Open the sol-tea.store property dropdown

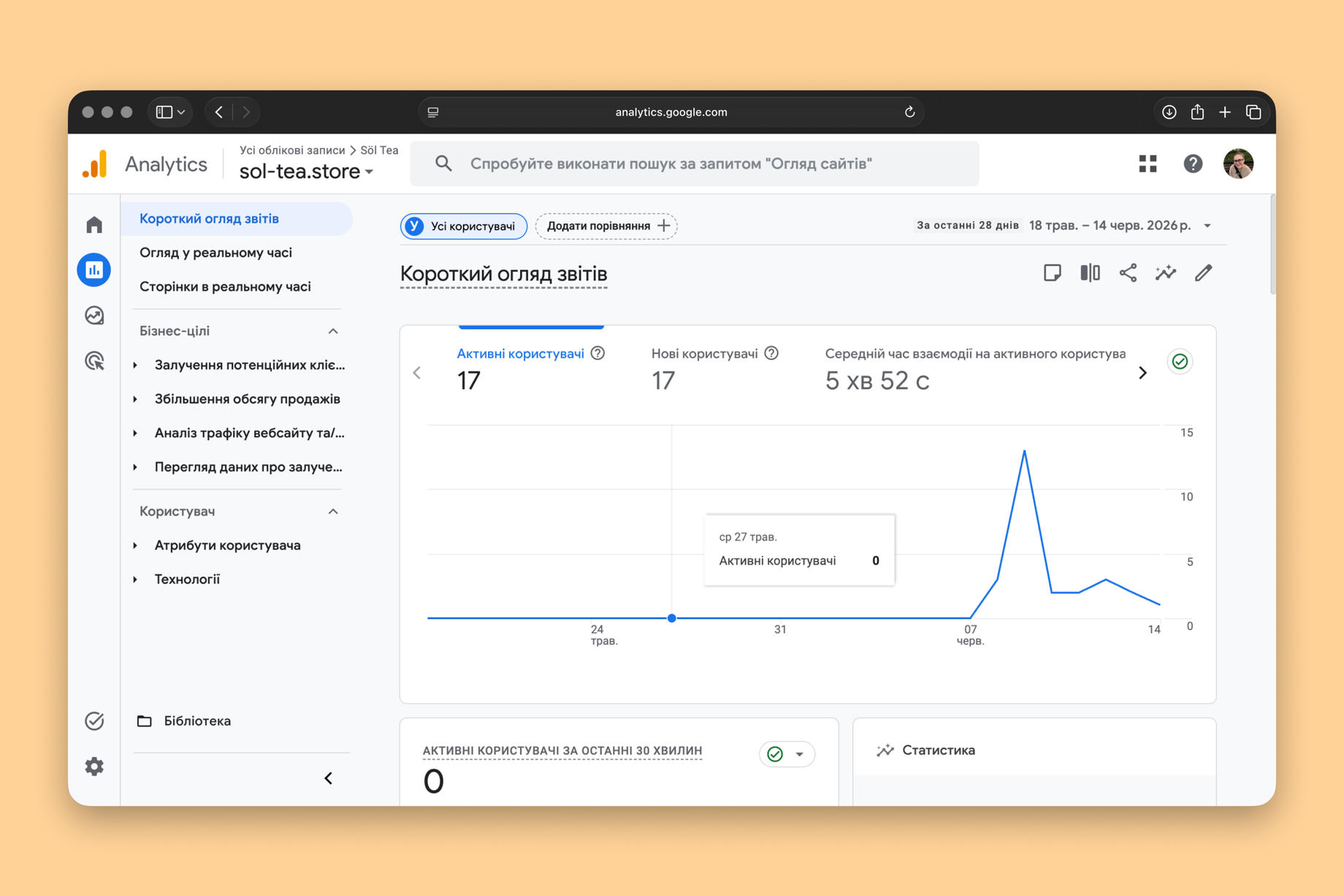pos(307,172)
